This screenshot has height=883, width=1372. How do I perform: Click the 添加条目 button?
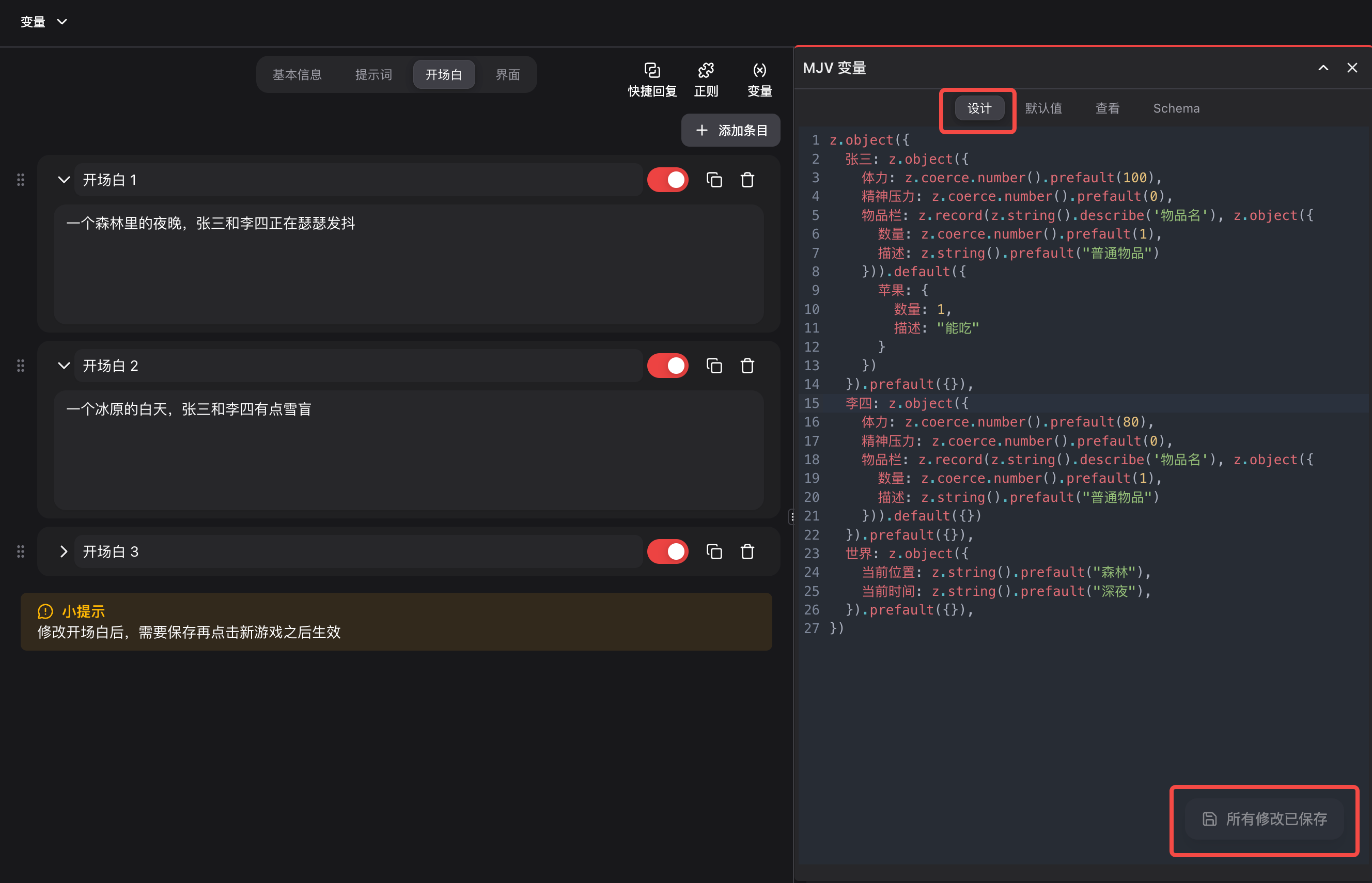point(730,130)
